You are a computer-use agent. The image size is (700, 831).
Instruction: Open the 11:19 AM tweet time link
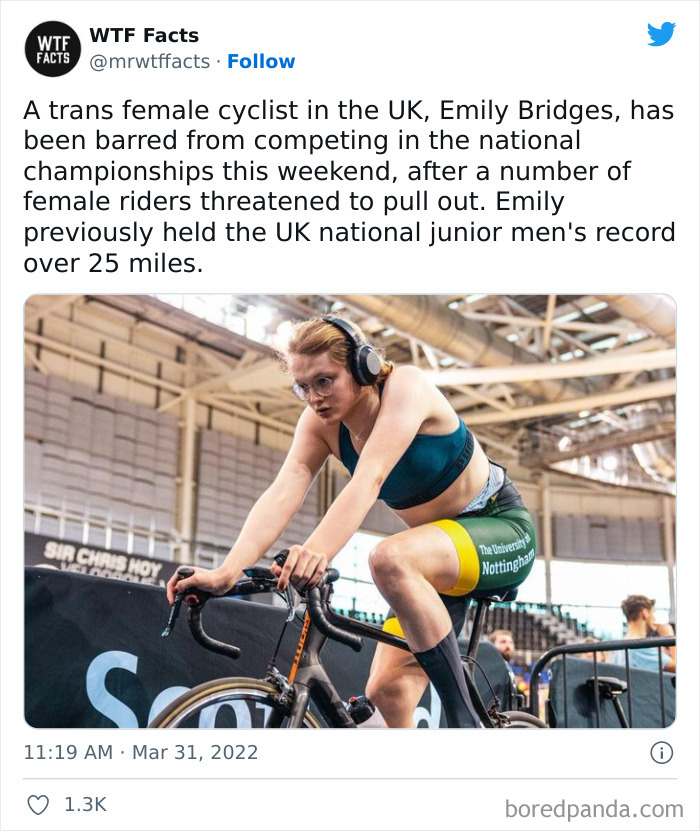click(67, 753)
